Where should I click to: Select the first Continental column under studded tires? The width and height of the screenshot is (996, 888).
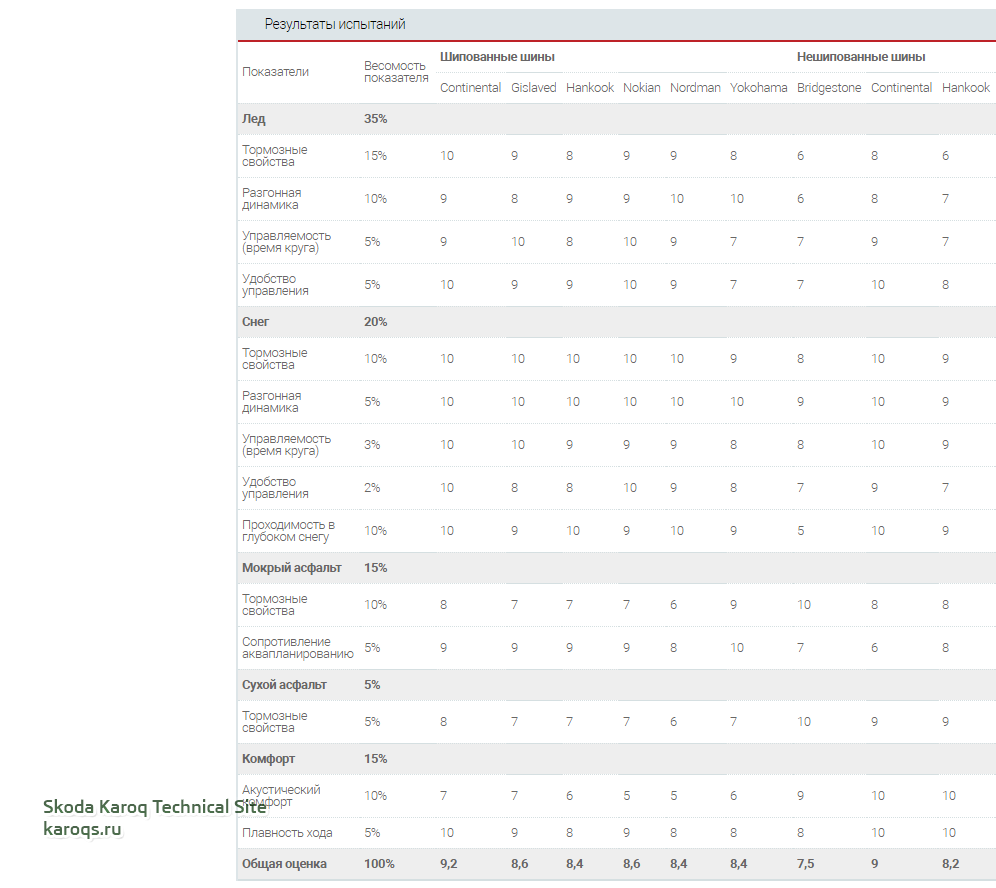[x=471, y=88]
